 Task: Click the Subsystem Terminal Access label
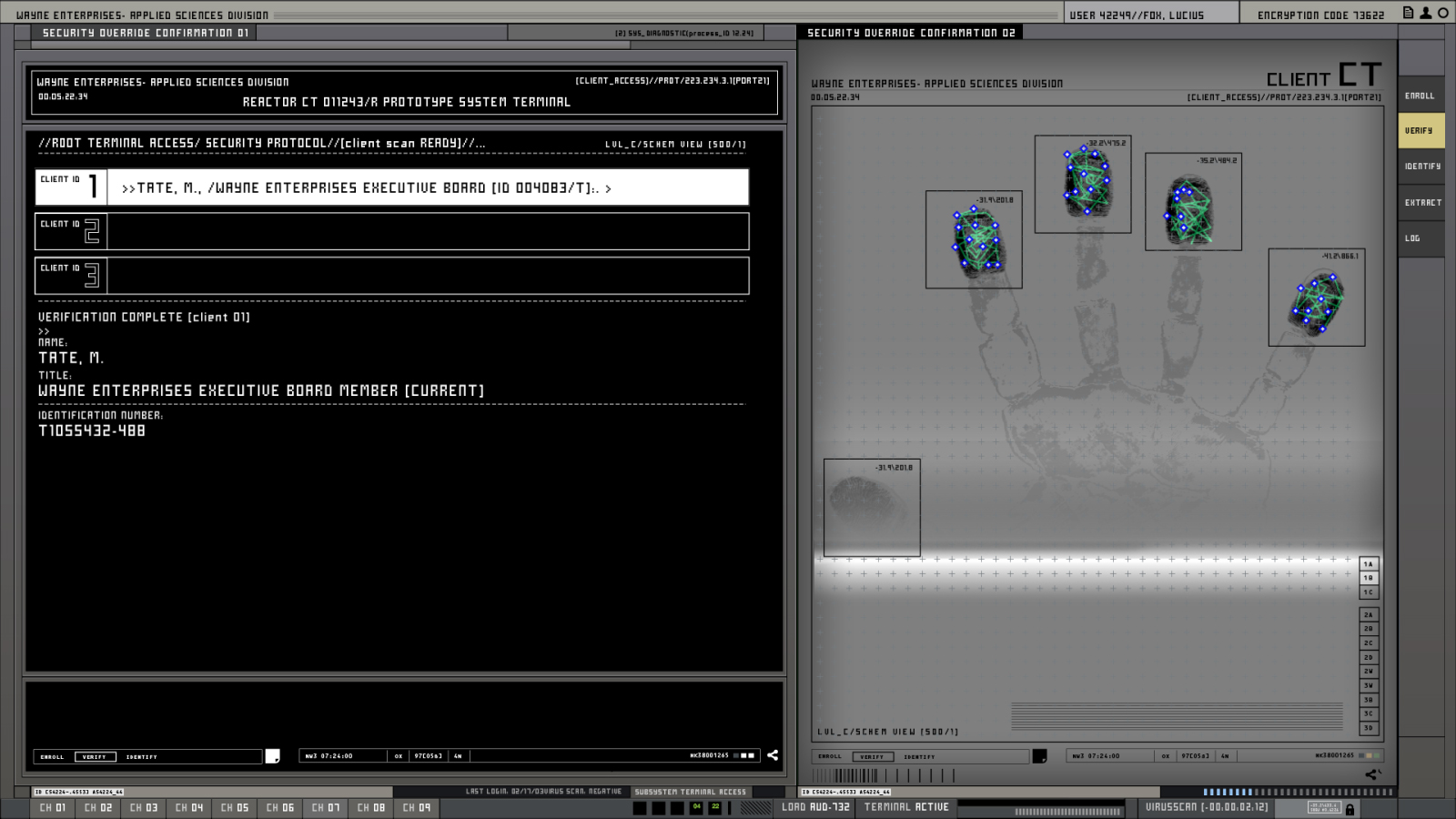pyautogui.click(x=690, y=792)
